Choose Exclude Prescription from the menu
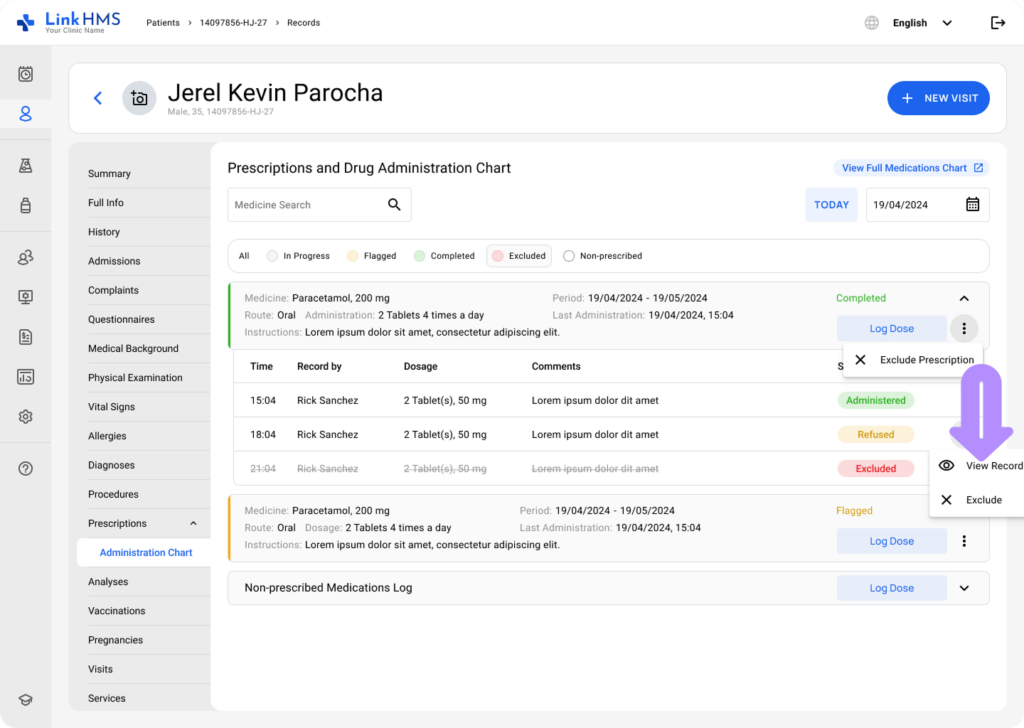This screenshot has width=1024, height=728. click(x=914, y=360)
